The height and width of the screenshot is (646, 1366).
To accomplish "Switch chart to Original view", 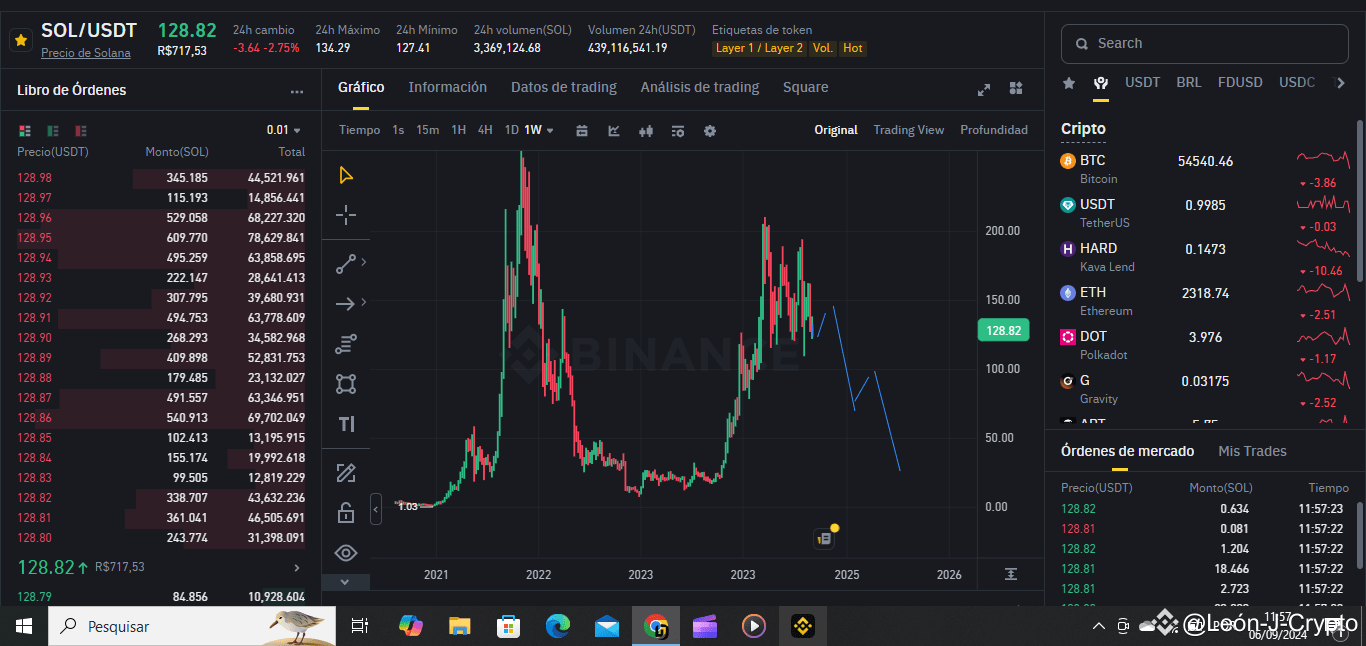I will (836, 130).
